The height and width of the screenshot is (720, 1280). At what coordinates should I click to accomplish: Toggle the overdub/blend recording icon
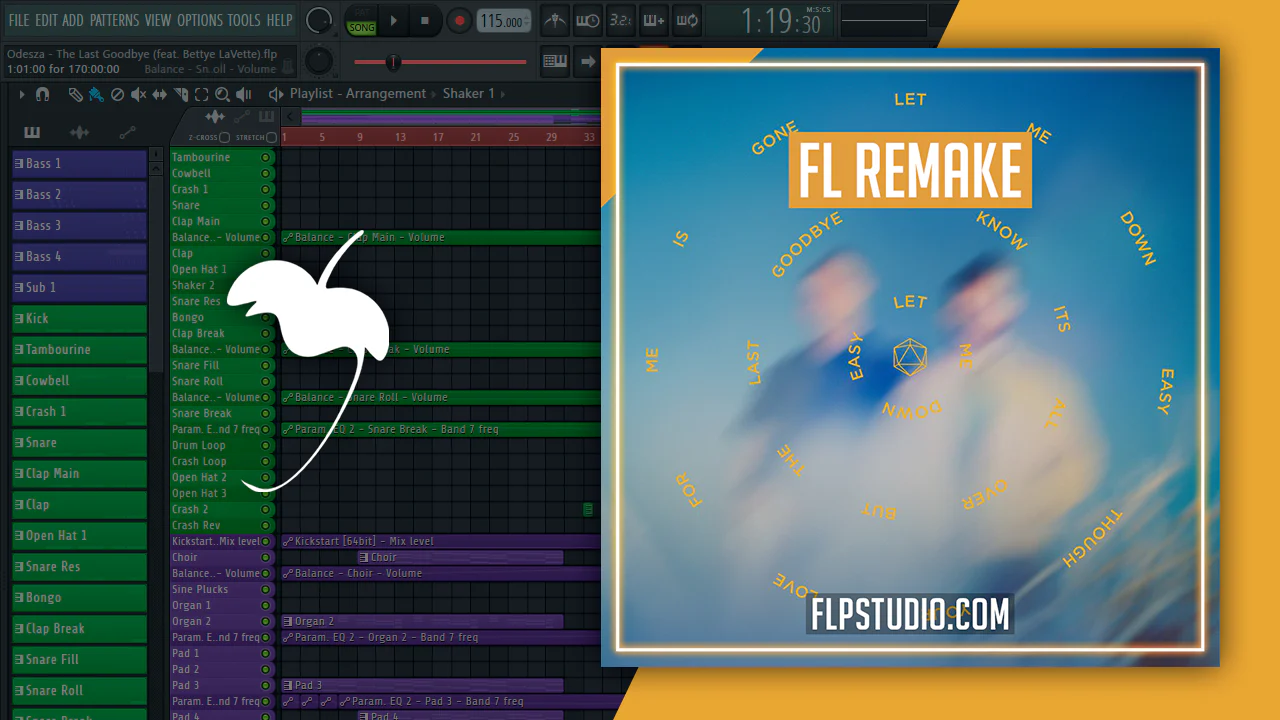(x=654, y=20)
